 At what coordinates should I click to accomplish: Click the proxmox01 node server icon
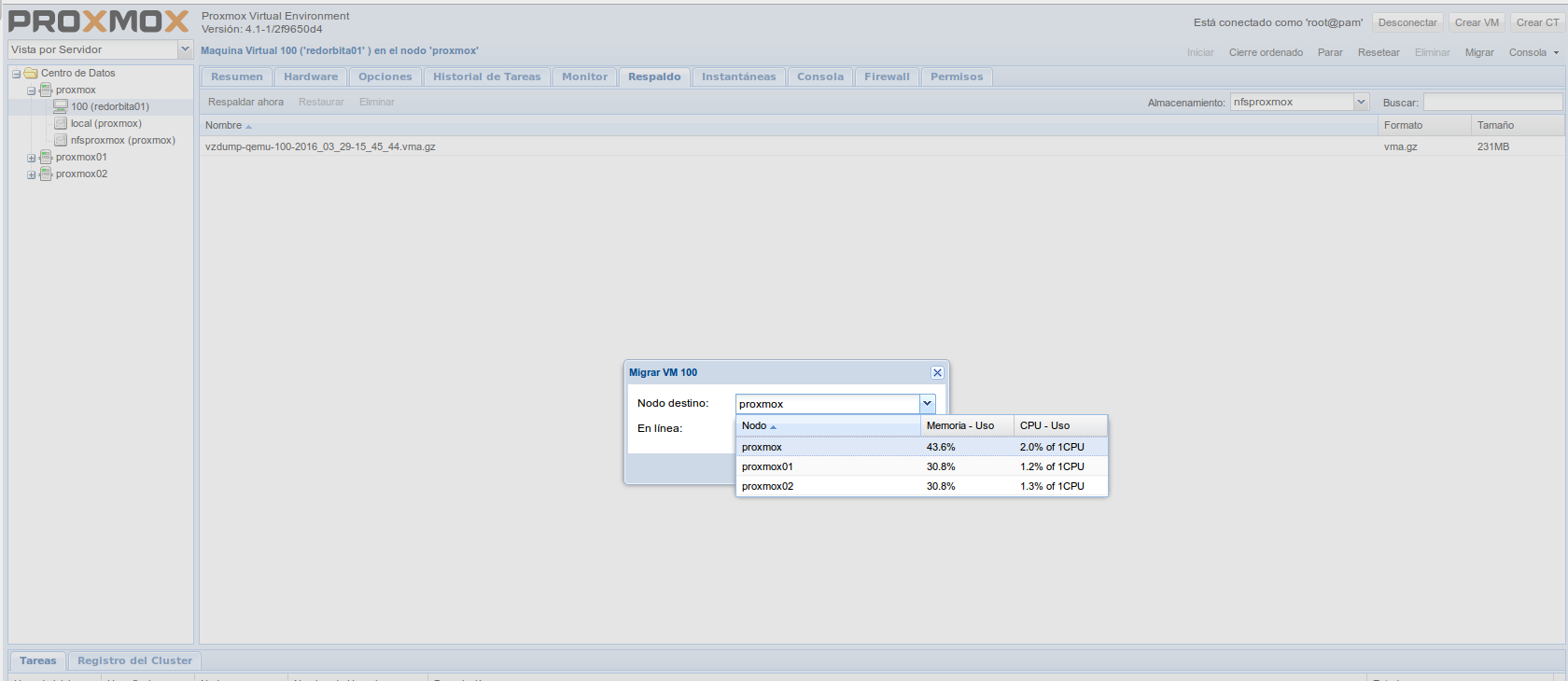point(46,158)
